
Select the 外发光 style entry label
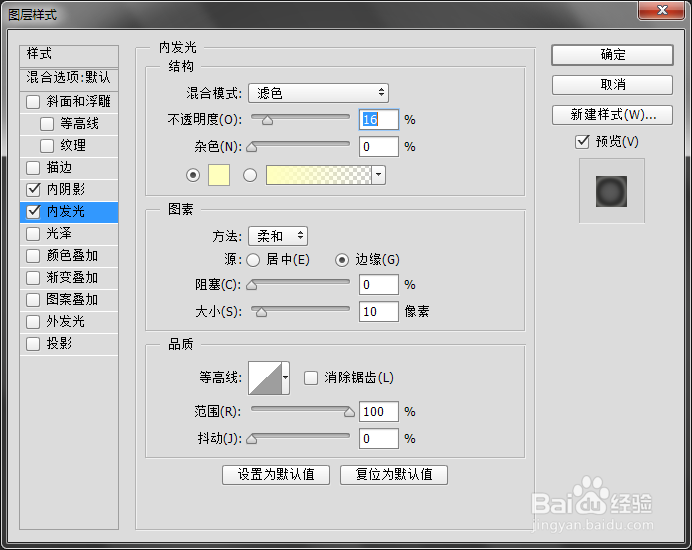coord(66,321)
